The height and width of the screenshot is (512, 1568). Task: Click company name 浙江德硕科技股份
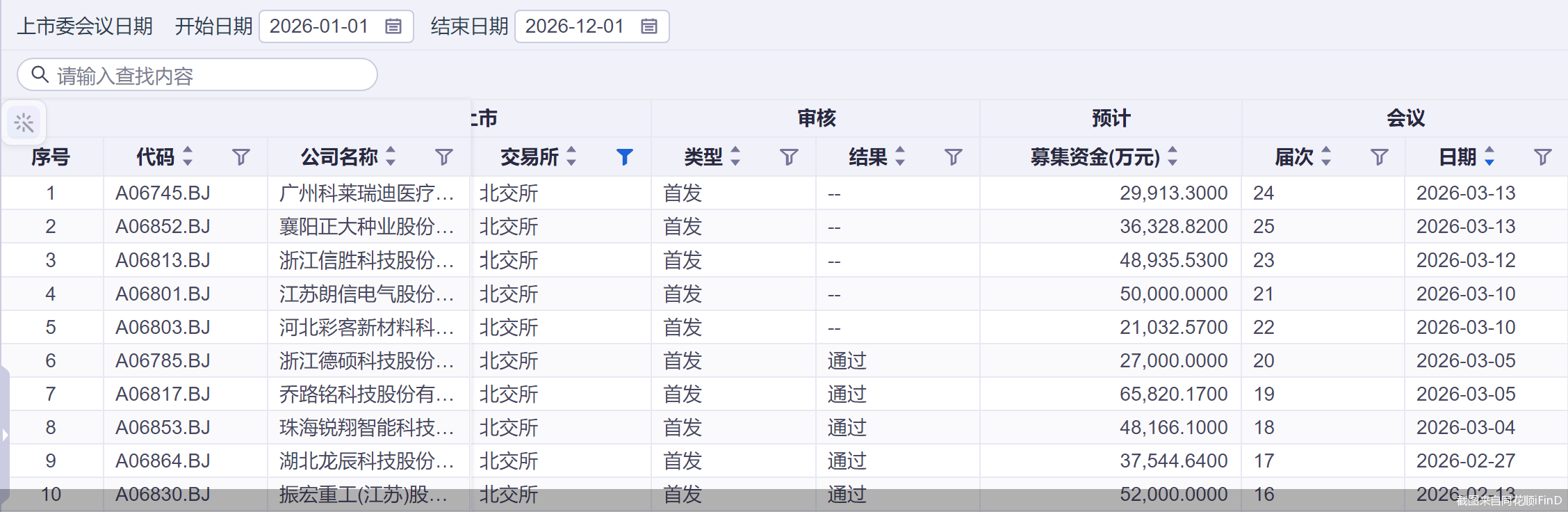pyautogui.click(x=366, y=361)
